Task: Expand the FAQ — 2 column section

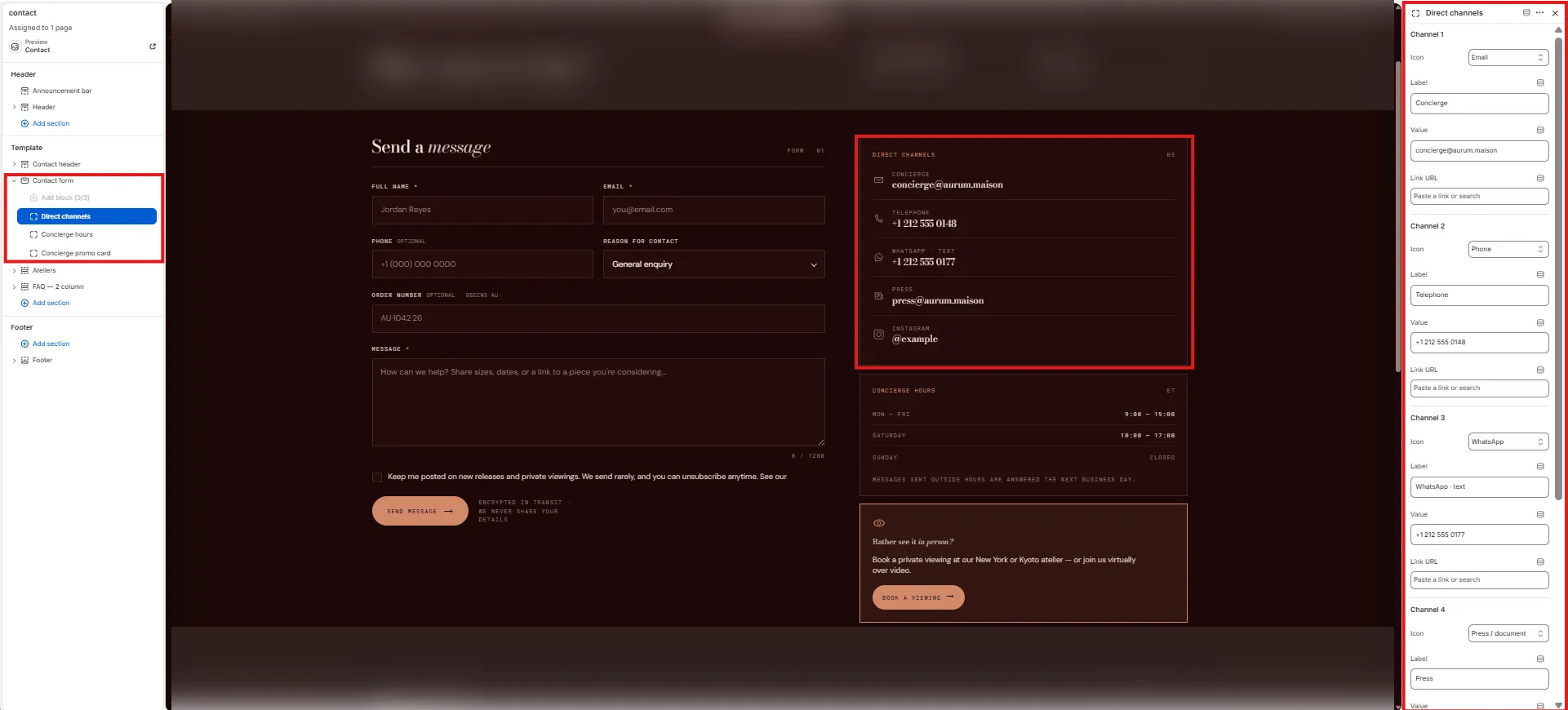Action: click(14, 286)
